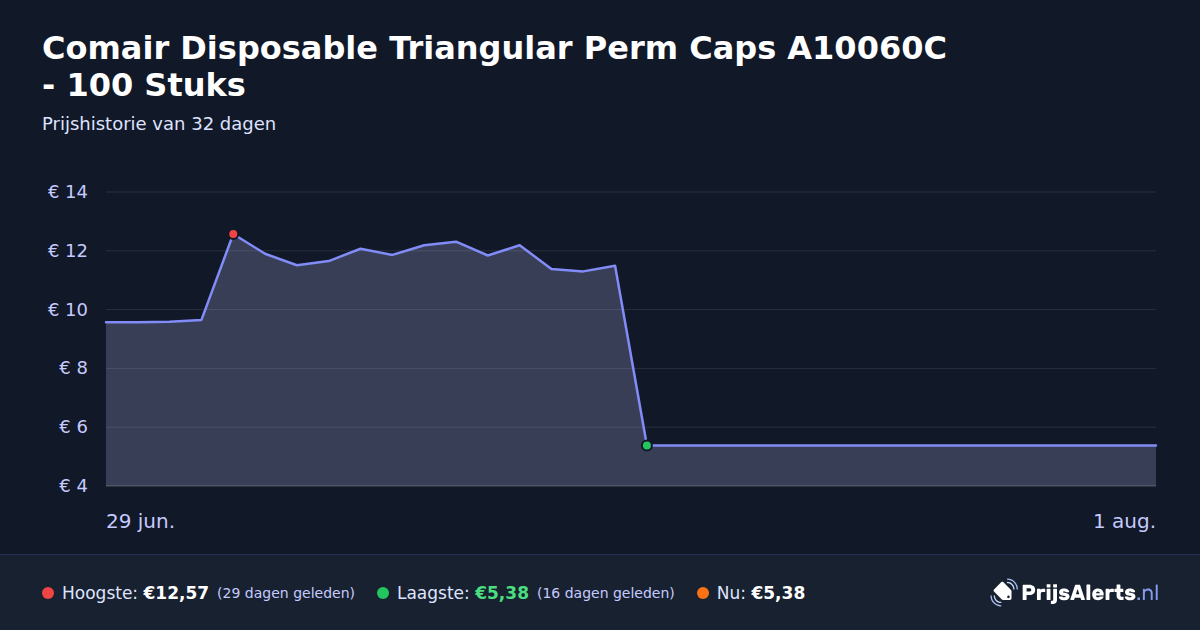Viewport: 1200px width, 630px height.
Task: Open the PrijsAlerts.nl brand link
Action: click(x=1075, y=593)
